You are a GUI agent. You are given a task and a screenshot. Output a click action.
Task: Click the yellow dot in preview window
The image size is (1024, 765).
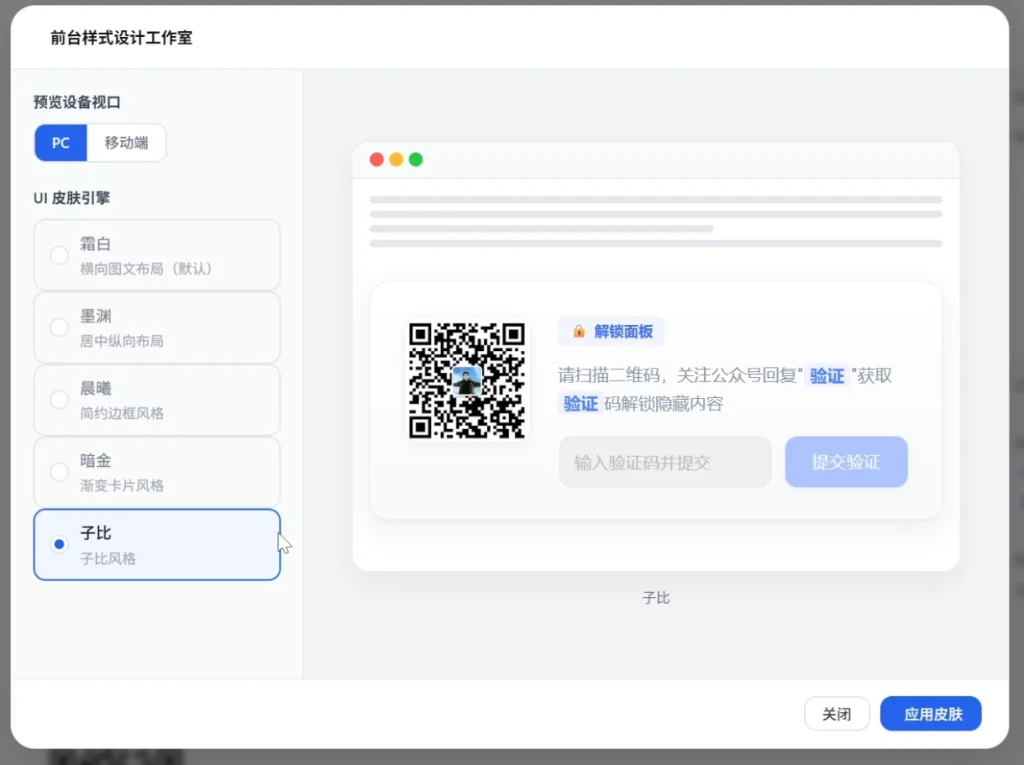tap(396, 159)
